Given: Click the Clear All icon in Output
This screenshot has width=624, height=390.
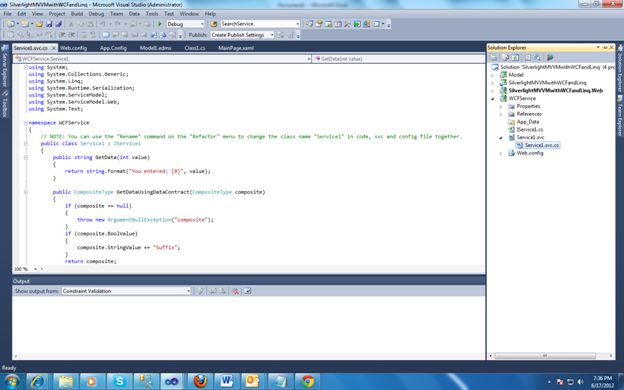Looking at the screenshot, I should (x=235, y=291).
